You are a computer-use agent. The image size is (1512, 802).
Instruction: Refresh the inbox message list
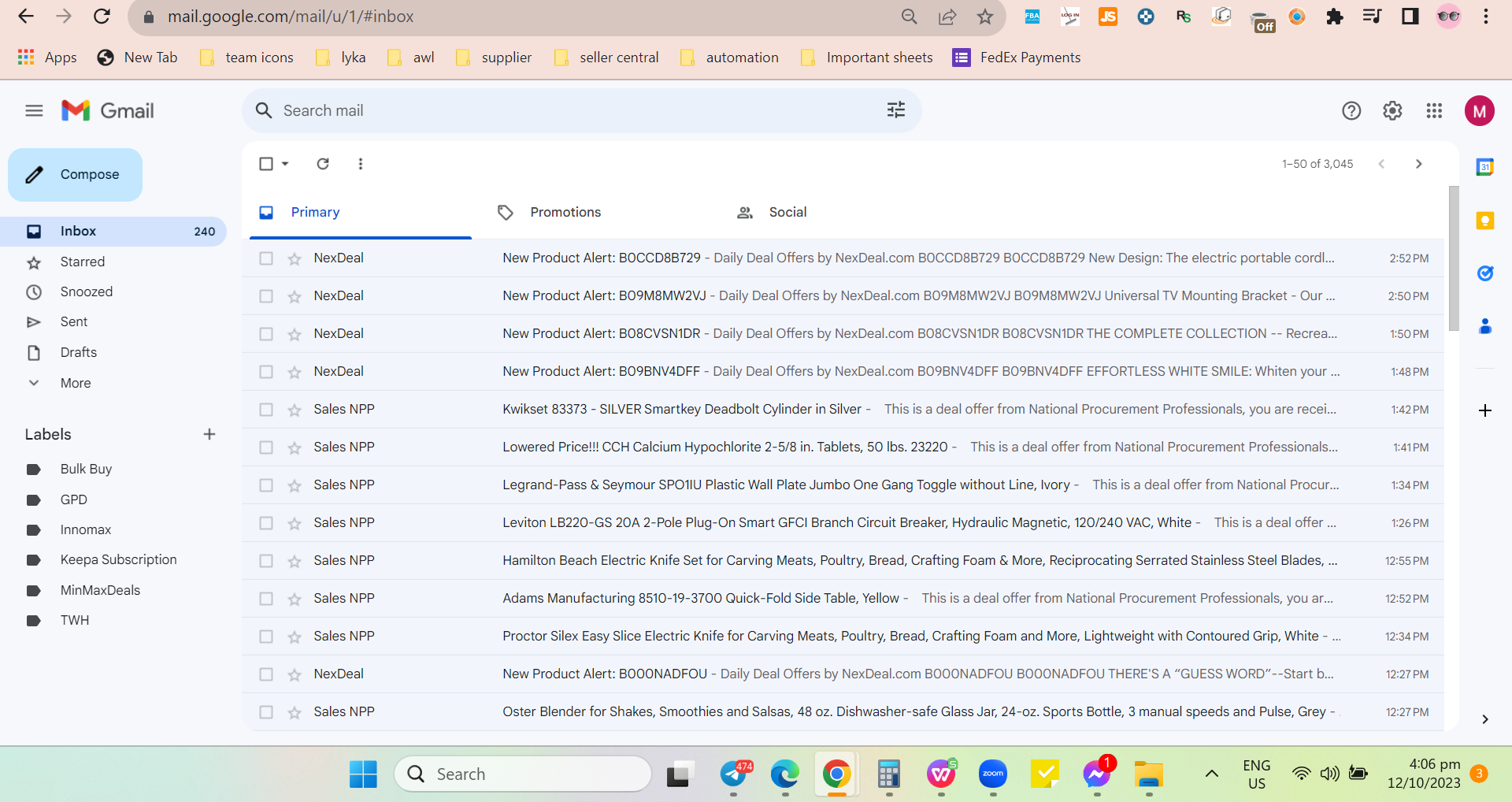pos(323,164)
